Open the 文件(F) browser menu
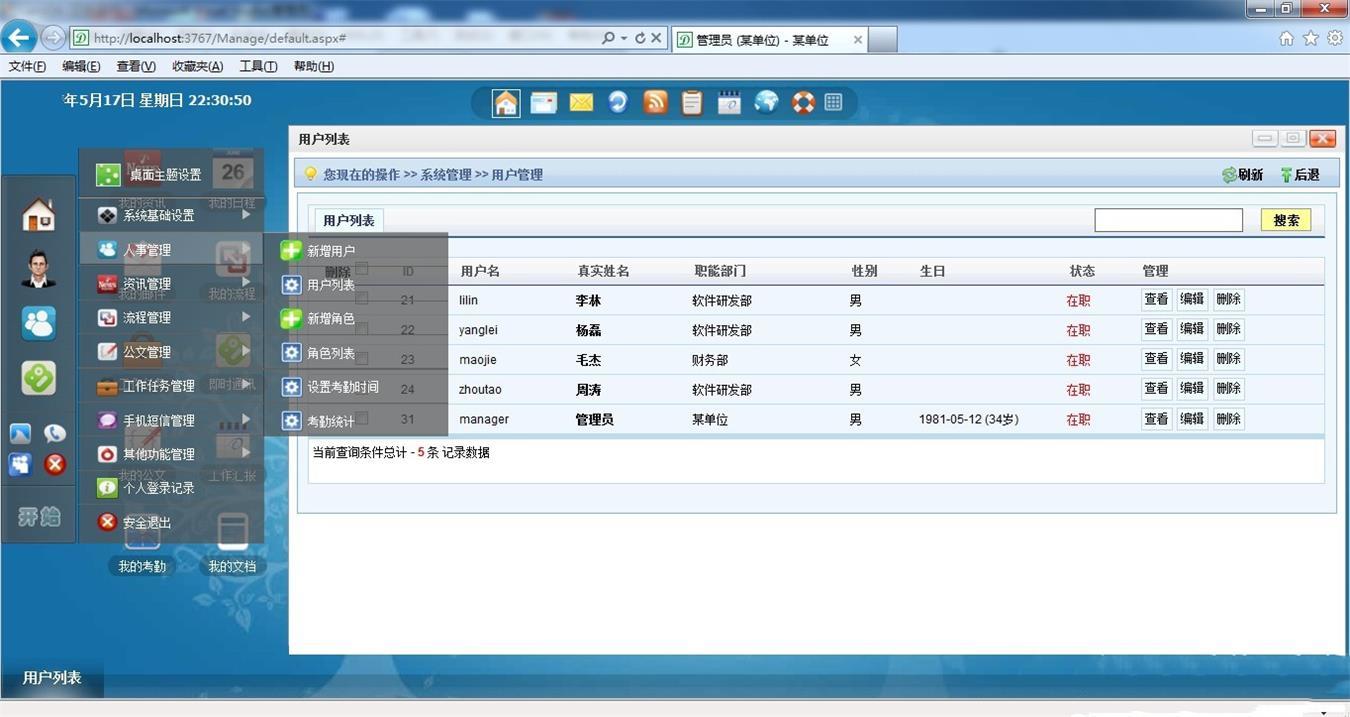 (27, 67)
